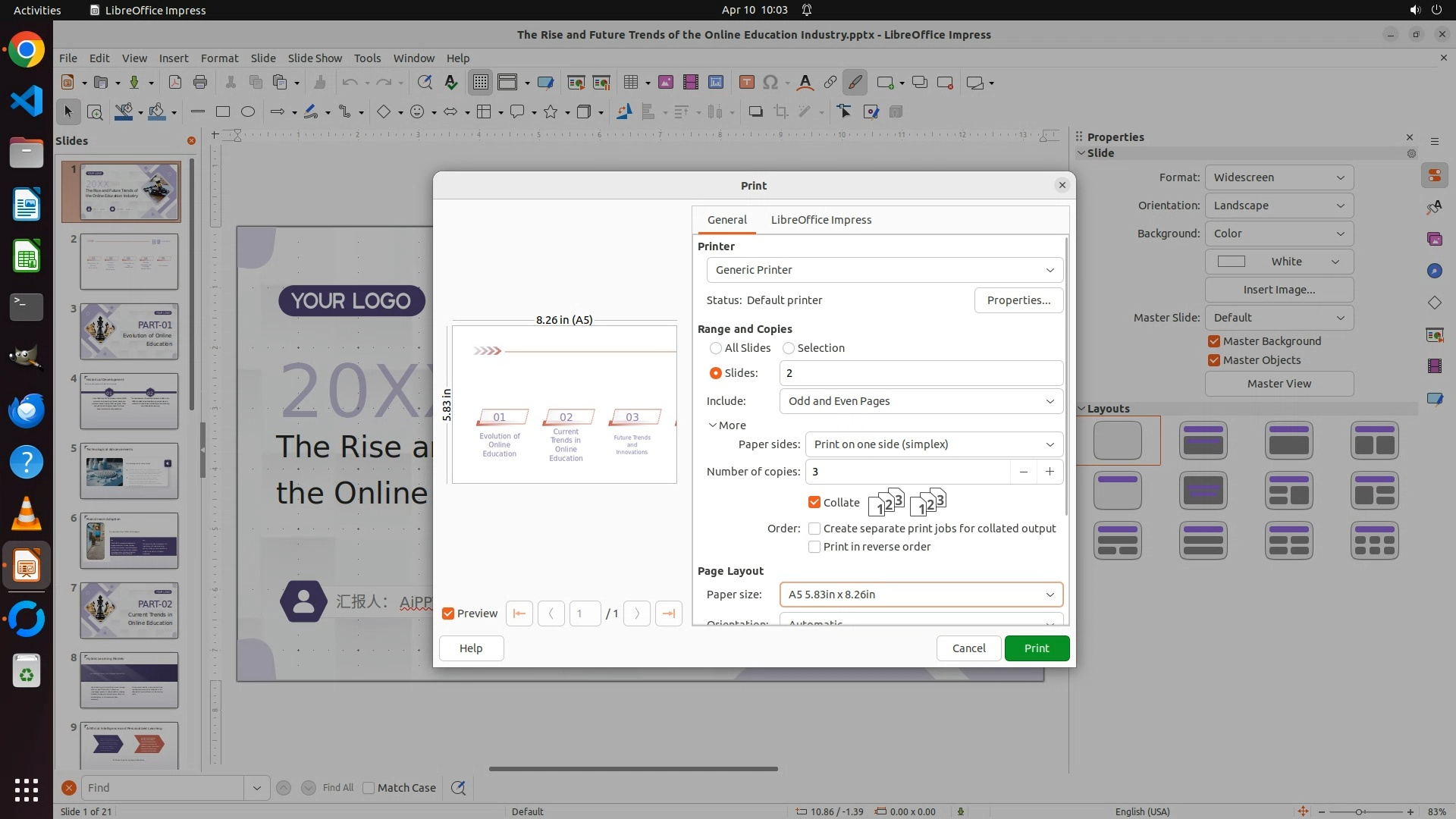Open the Slide Show menu
Image resolution: width=1456 pixels, height=819 pixels.
pos(315,58)
